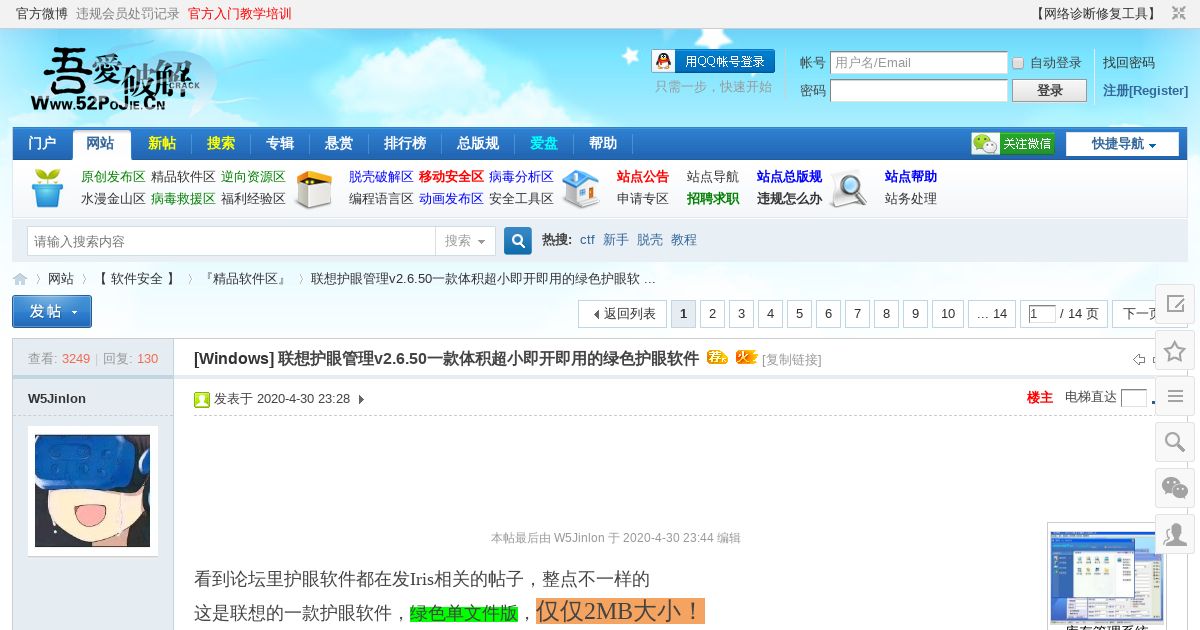Open the WeChat follow button (关注微信)
1200x630 pixels.
click(x=1013, y=144)
